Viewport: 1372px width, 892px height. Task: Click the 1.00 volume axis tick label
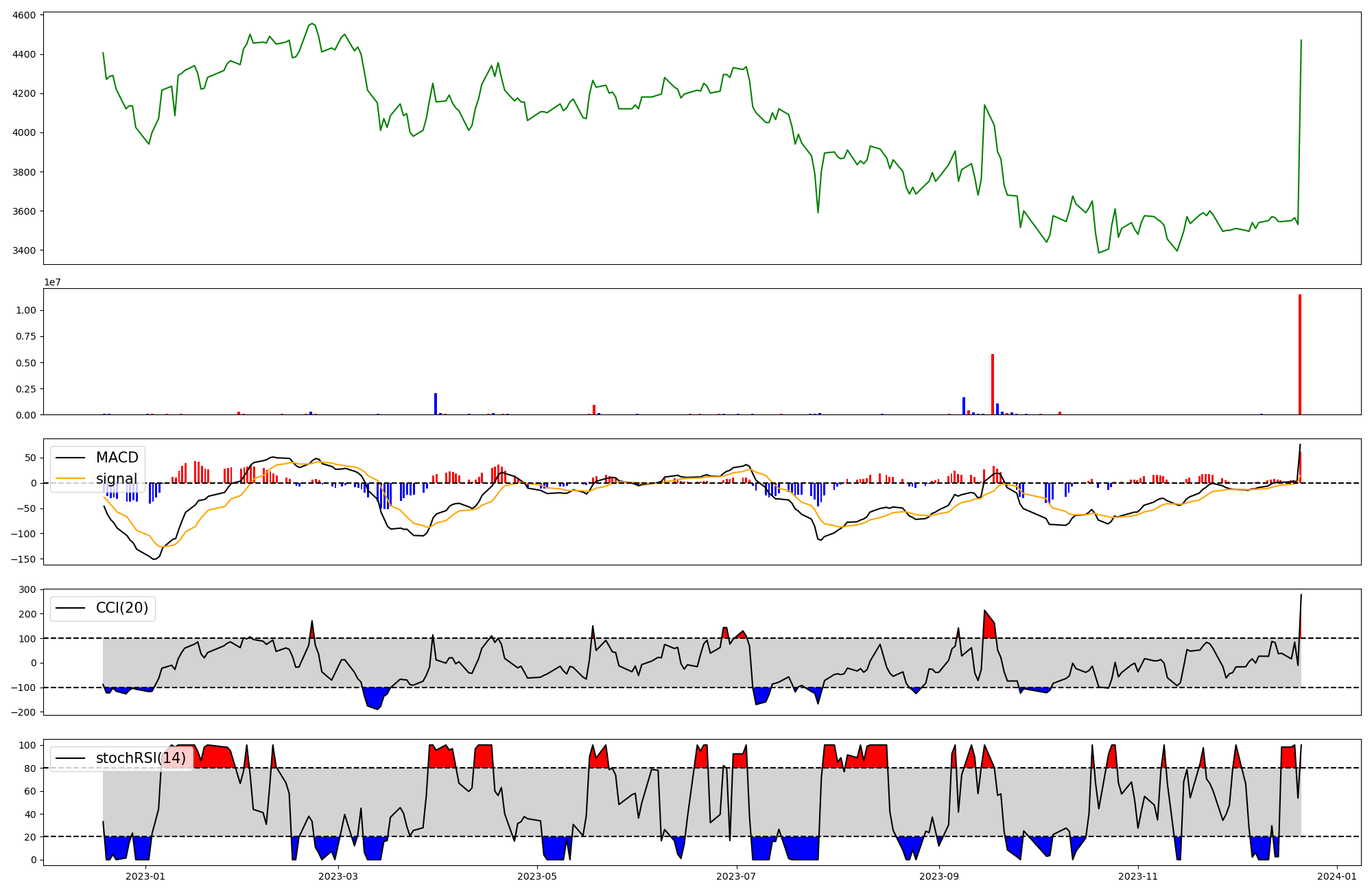coord(26,310)
